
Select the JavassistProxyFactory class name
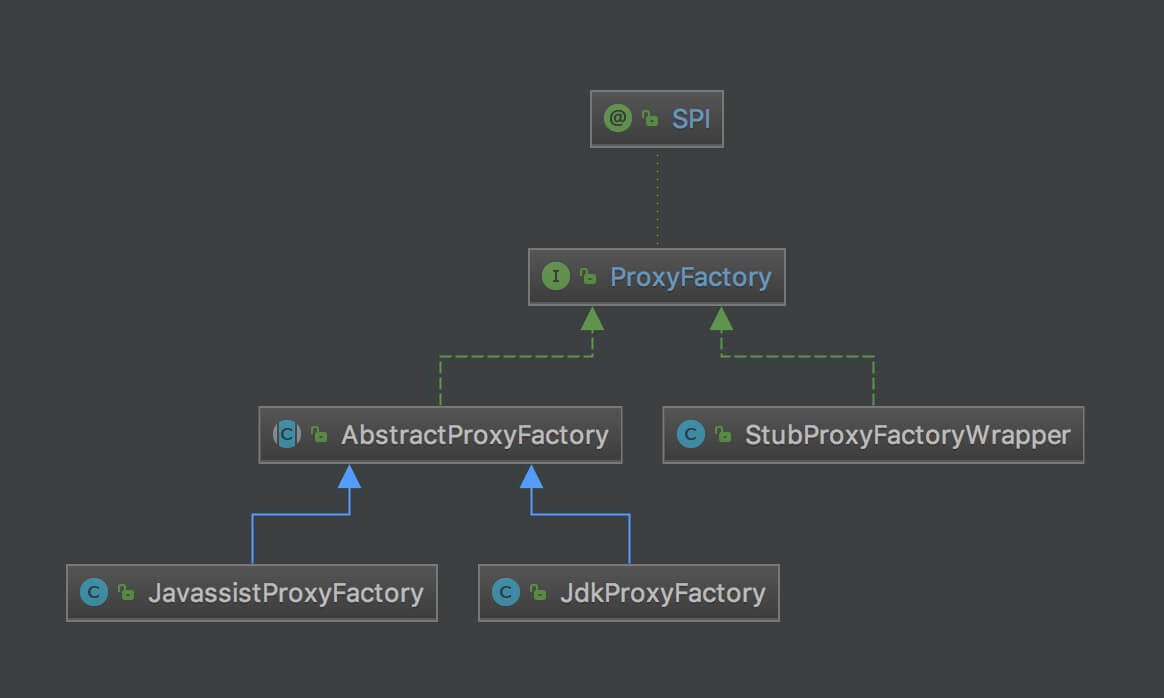pyautogui.click(x=285, y=593)
